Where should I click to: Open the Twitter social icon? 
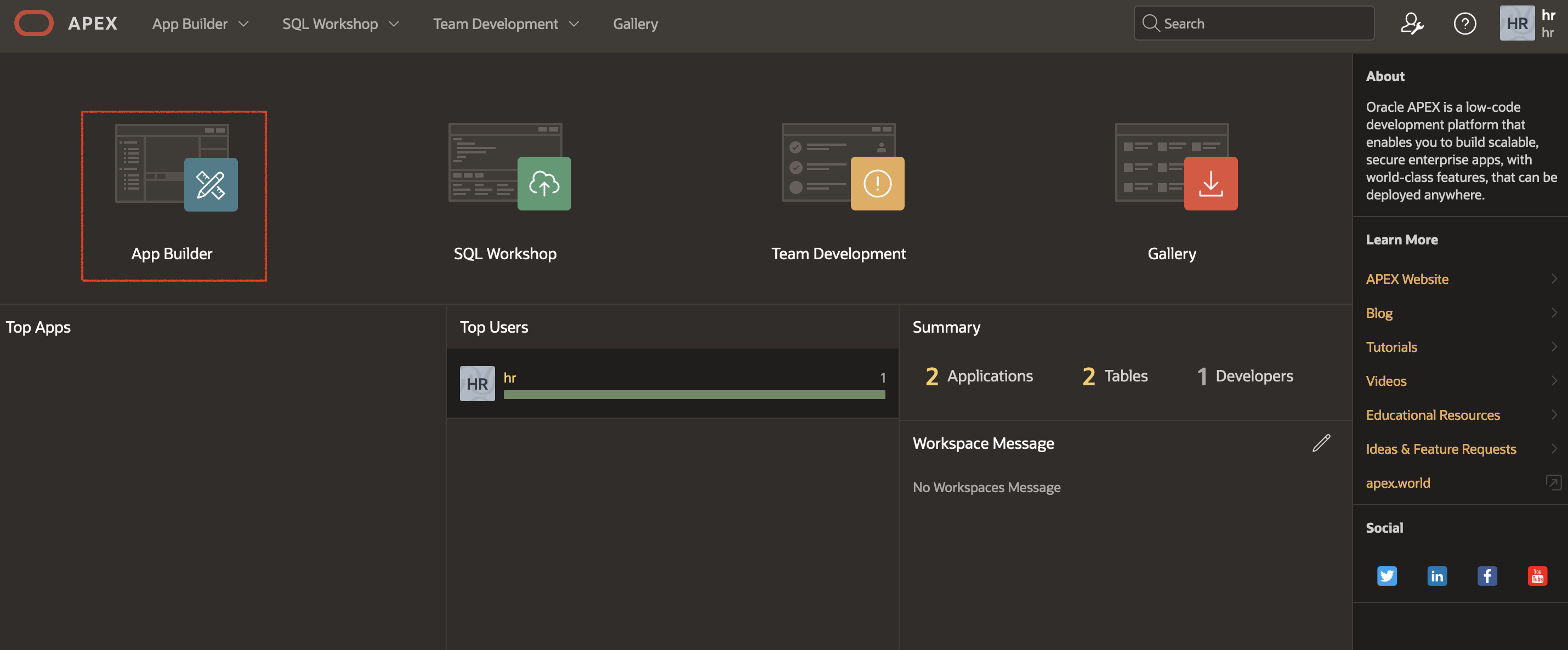[x=1387, y=576]
